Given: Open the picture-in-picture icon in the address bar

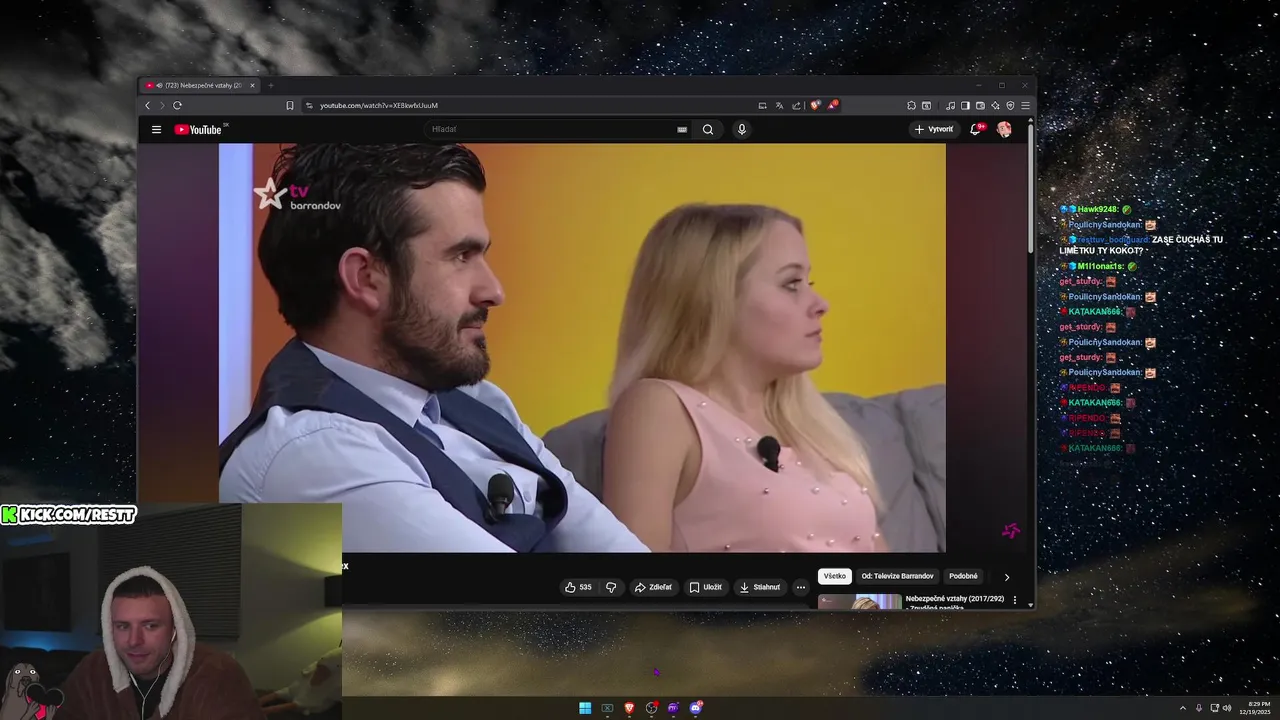Looking at the screenshot, I should [762, 105].
